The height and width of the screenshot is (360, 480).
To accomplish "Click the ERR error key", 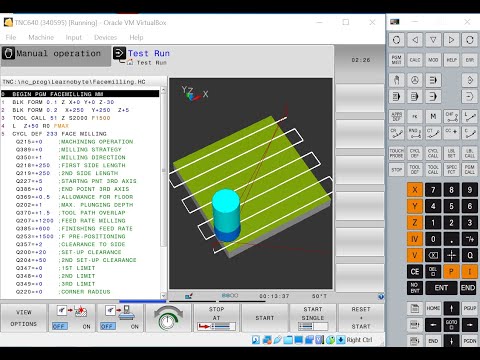I will [470, 60].
